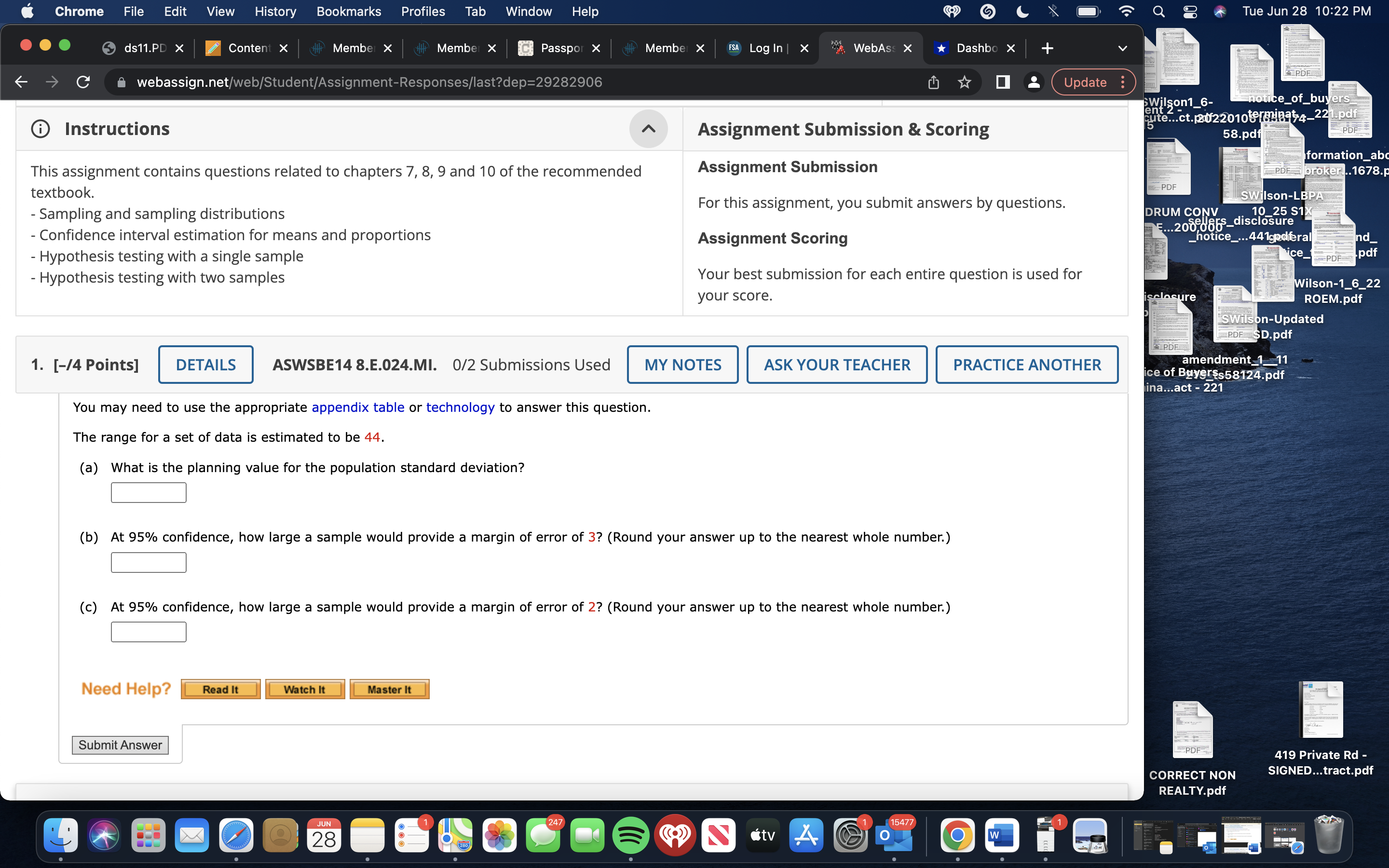This screenshot has width=1389, height=868.
Task: Click the answer box for part (a)
Action: [x=149, y=492]
